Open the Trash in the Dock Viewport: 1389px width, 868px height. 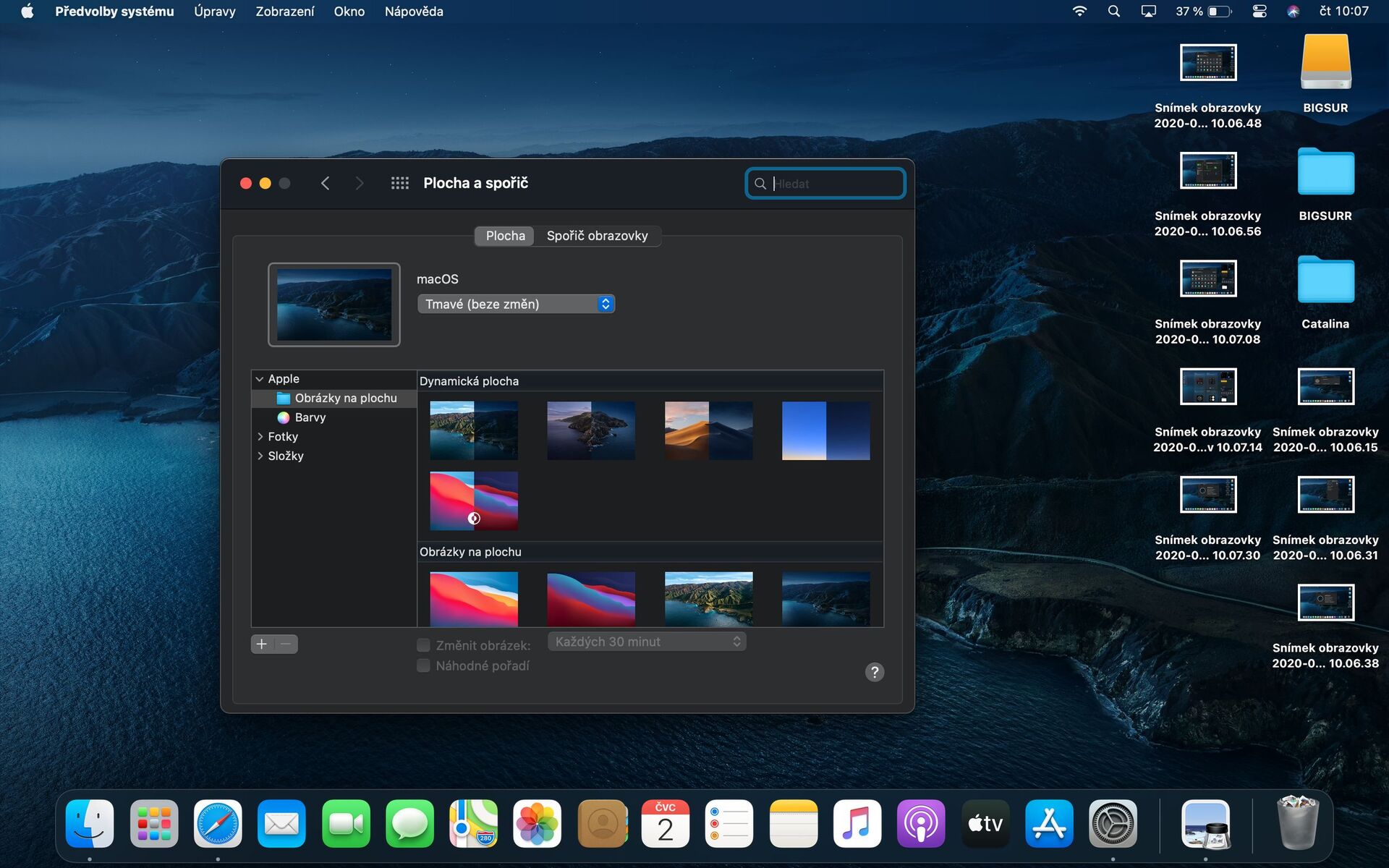pyautogui.click(x=1298, y=824)
